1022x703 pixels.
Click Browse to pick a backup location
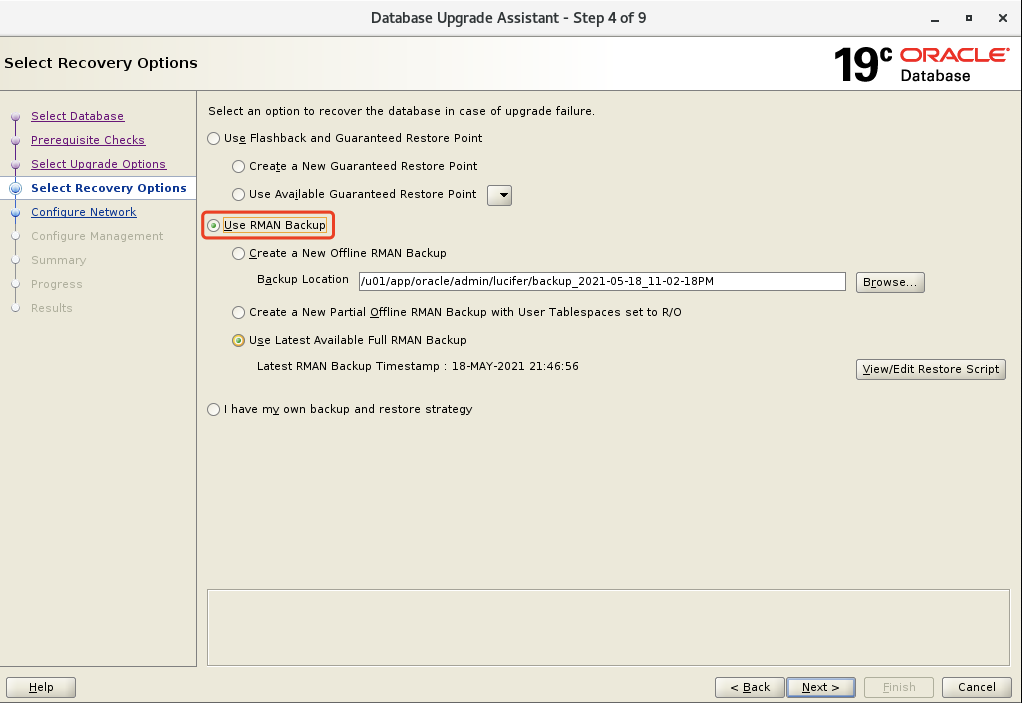[890, 282]
